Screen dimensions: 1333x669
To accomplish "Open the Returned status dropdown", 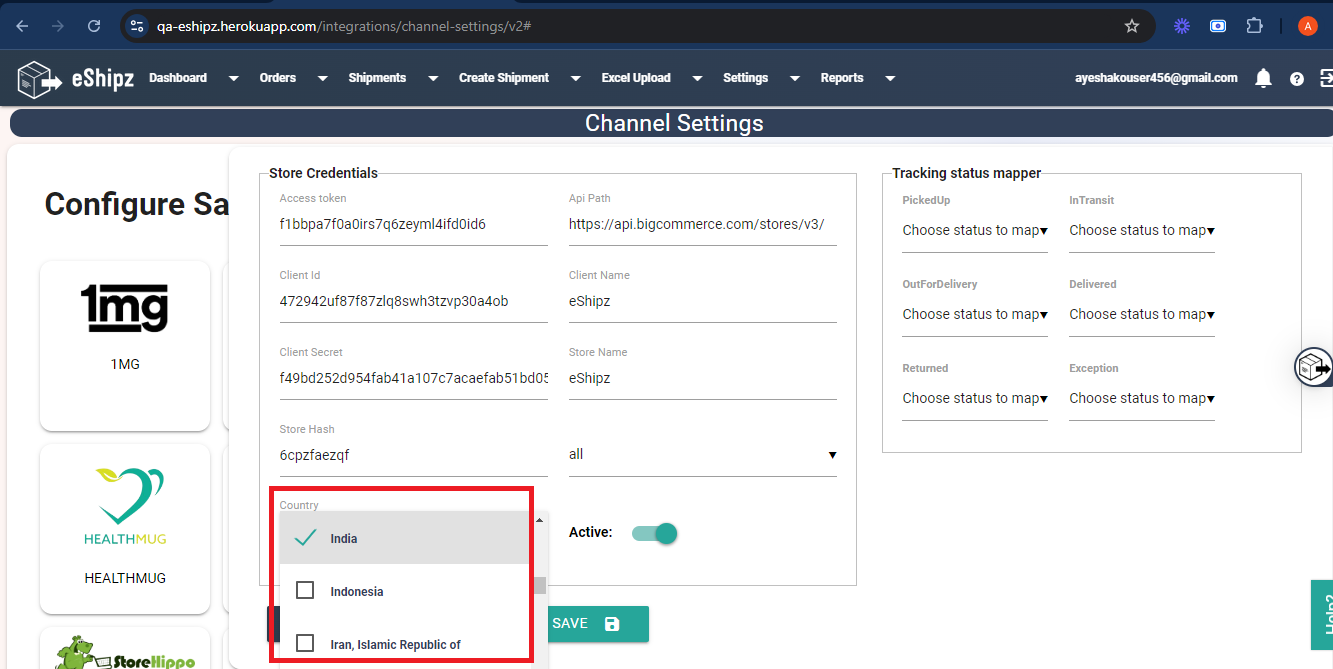I will [x=975, y=399].
